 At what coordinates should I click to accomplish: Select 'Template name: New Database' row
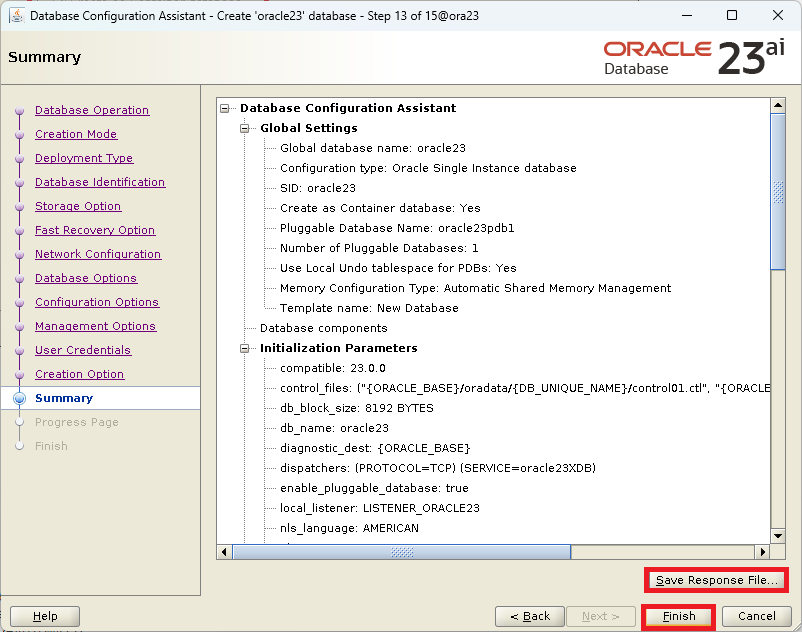pyautogui.click(x=369, y=308)
